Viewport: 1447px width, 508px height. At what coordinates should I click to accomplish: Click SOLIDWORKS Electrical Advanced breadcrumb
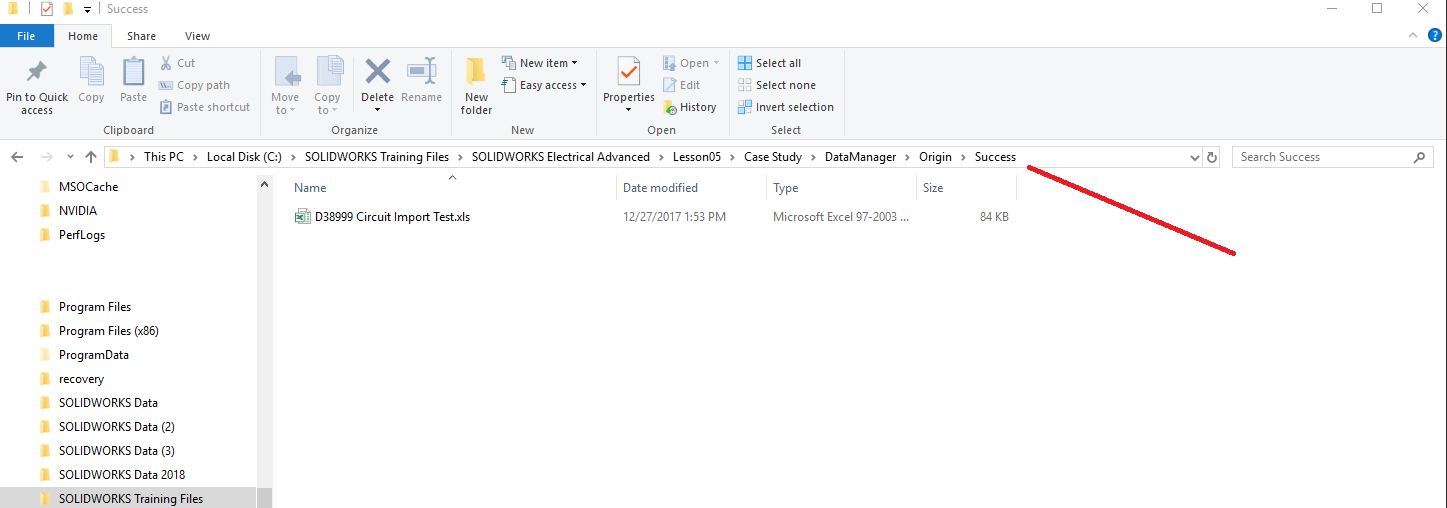(561, 157)
